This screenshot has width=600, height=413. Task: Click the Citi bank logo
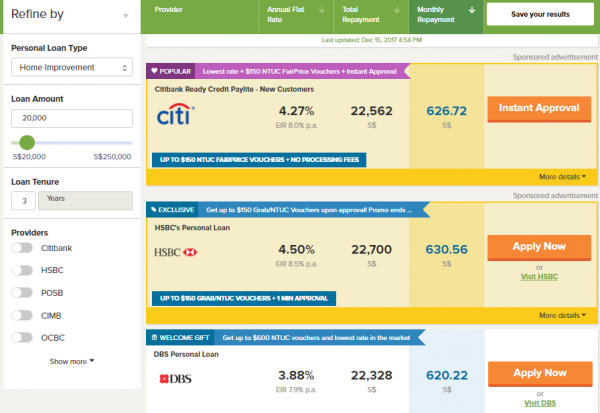point(176,114)
